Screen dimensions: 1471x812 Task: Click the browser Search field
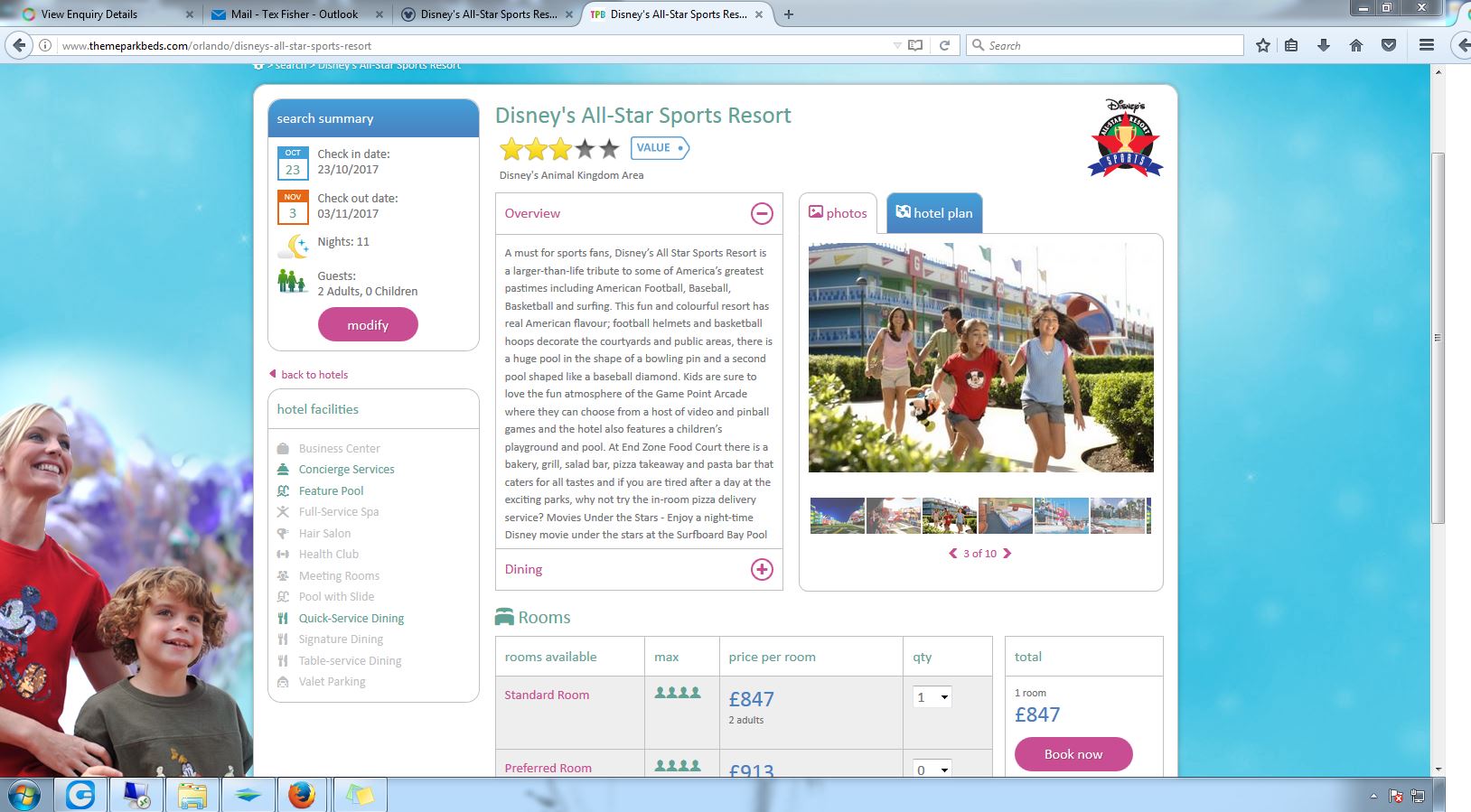1107,45
